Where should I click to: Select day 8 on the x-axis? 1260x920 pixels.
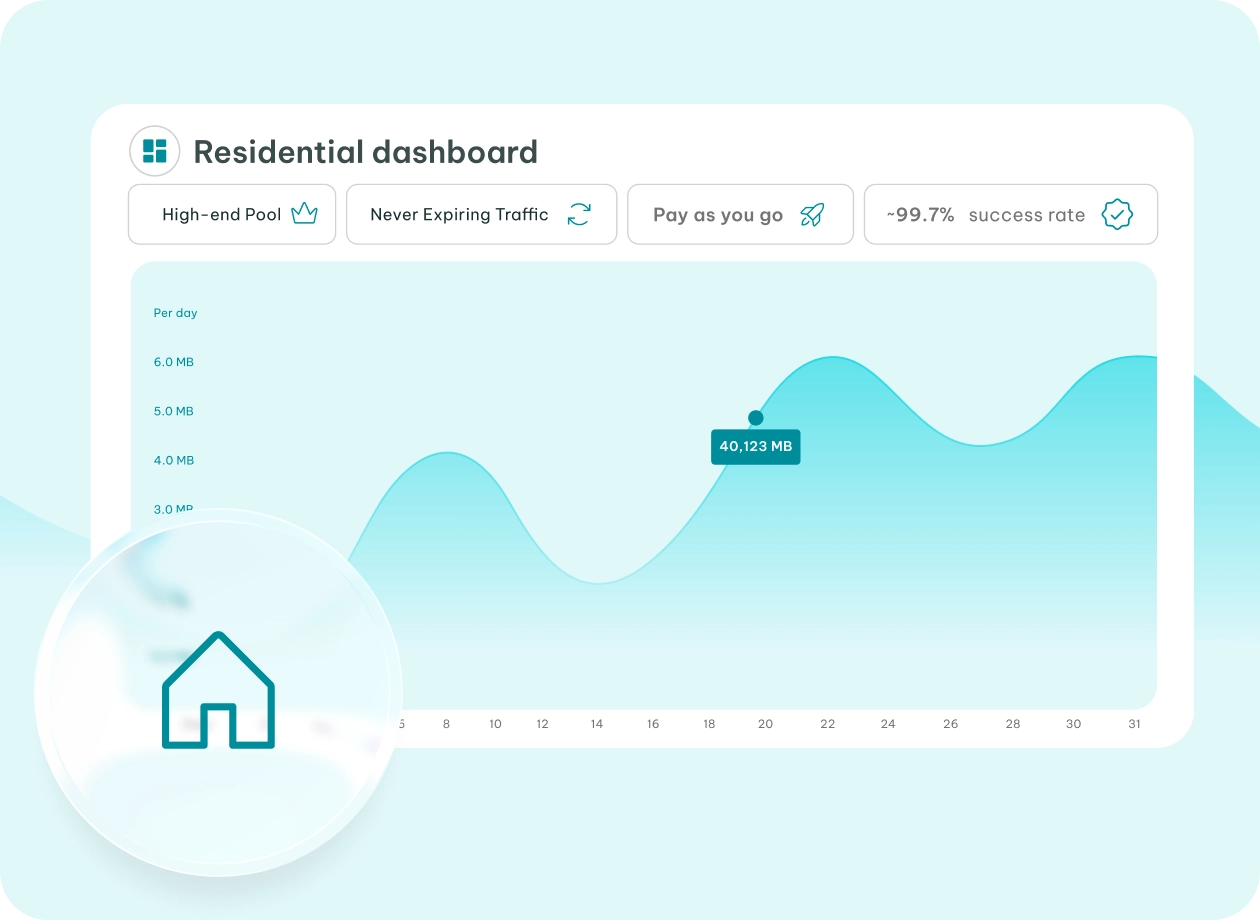pyautogui.click(x=446, y=724)
